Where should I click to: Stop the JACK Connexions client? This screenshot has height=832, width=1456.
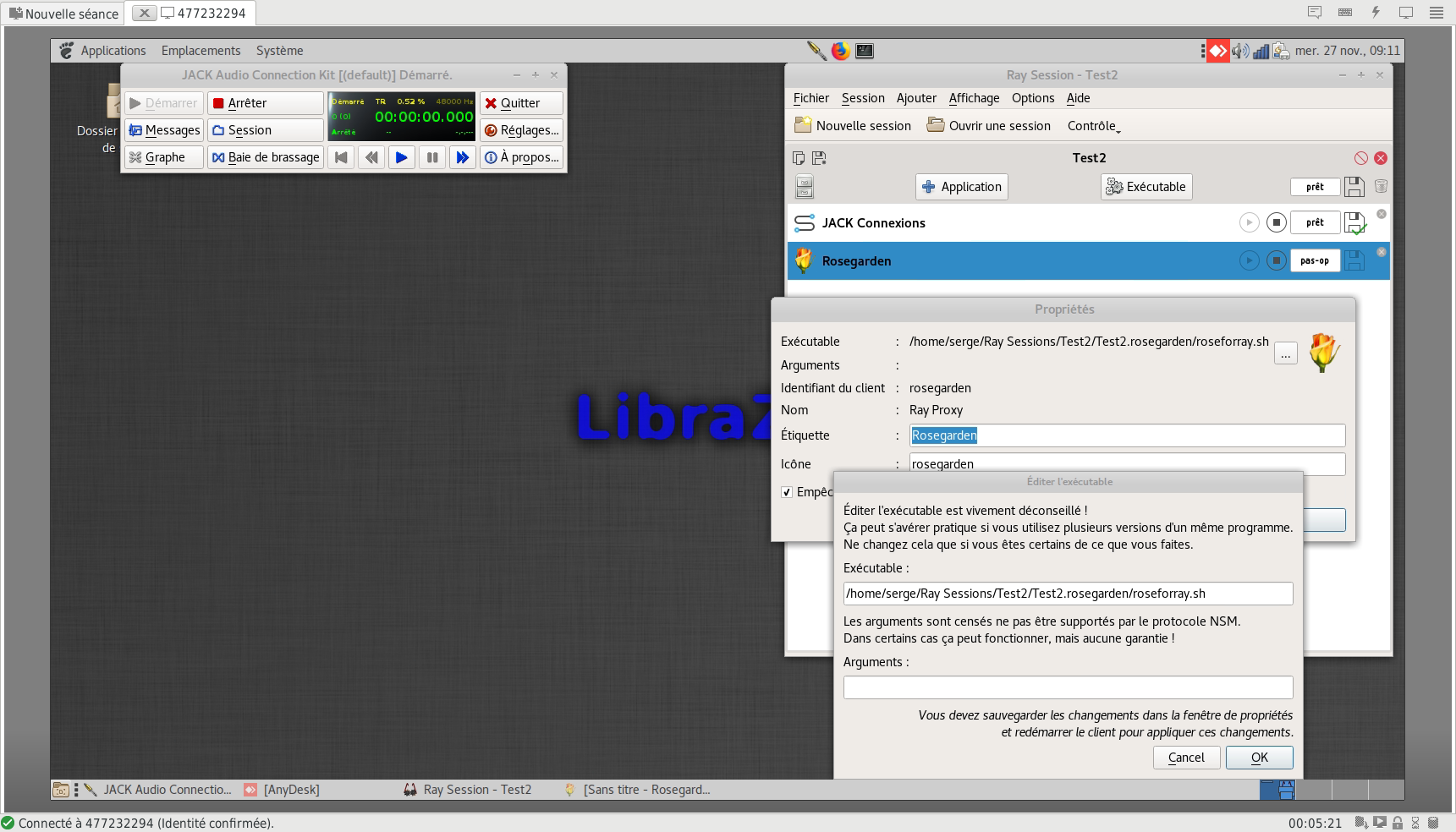pos(1276,222)
